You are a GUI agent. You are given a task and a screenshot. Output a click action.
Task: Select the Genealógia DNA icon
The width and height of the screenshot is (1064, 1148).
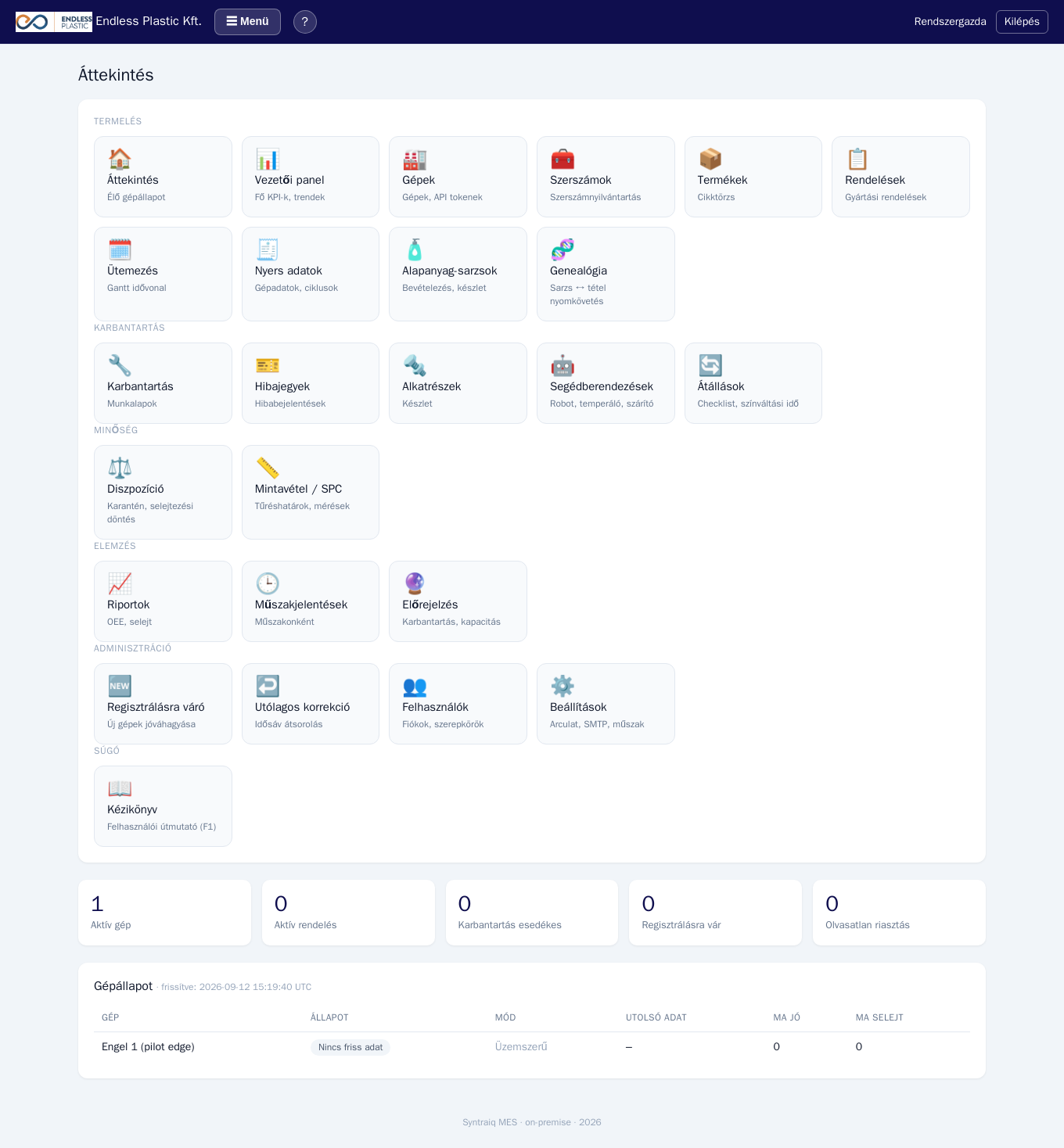(563, 249)
